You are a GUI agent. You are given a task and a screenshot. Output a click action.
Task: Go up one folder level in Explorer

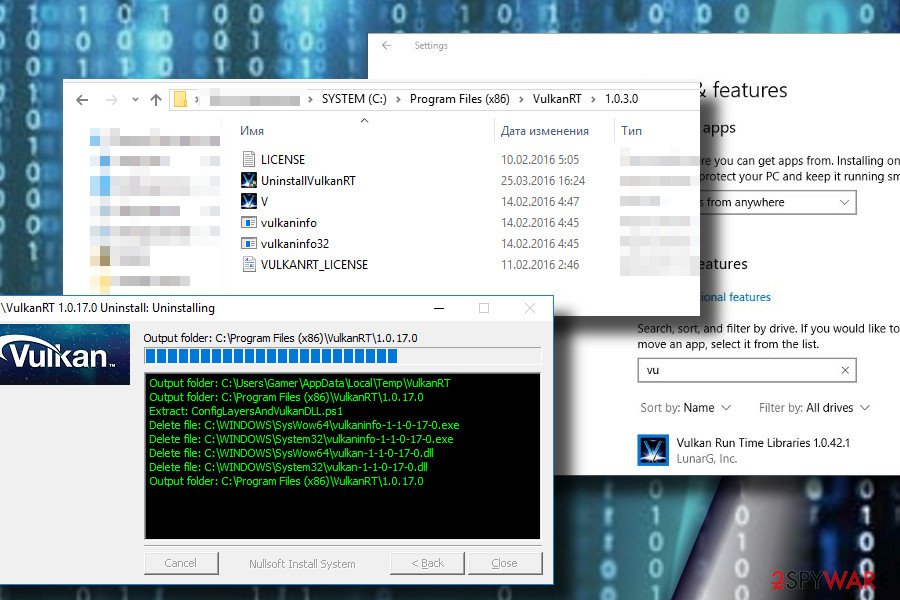(156, 100)
